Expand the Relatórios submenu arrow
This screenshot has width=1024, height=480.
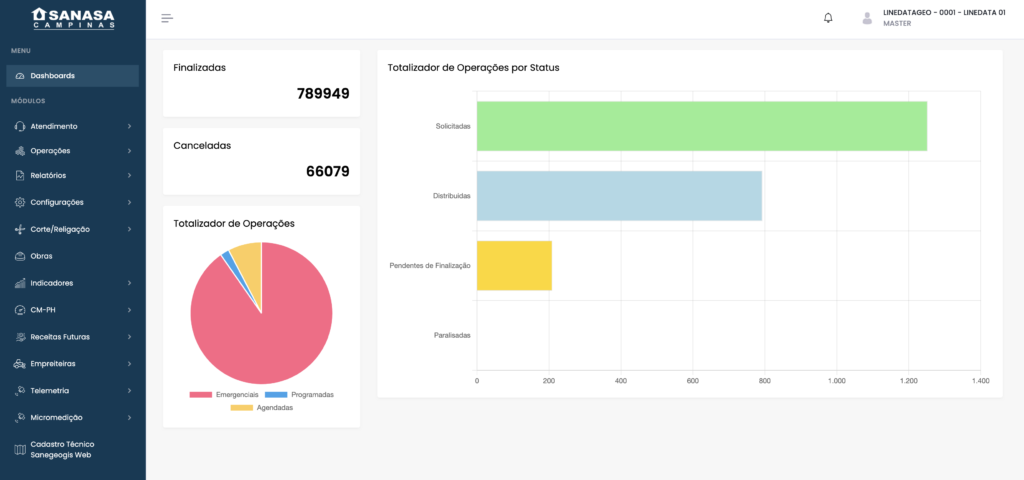[129, 176]
